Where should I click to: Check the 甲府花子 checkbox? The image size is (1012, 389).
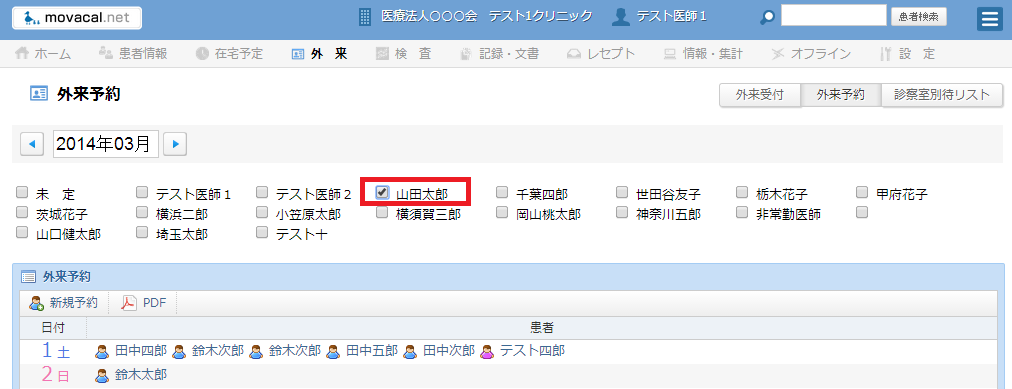tap(862, 192)
